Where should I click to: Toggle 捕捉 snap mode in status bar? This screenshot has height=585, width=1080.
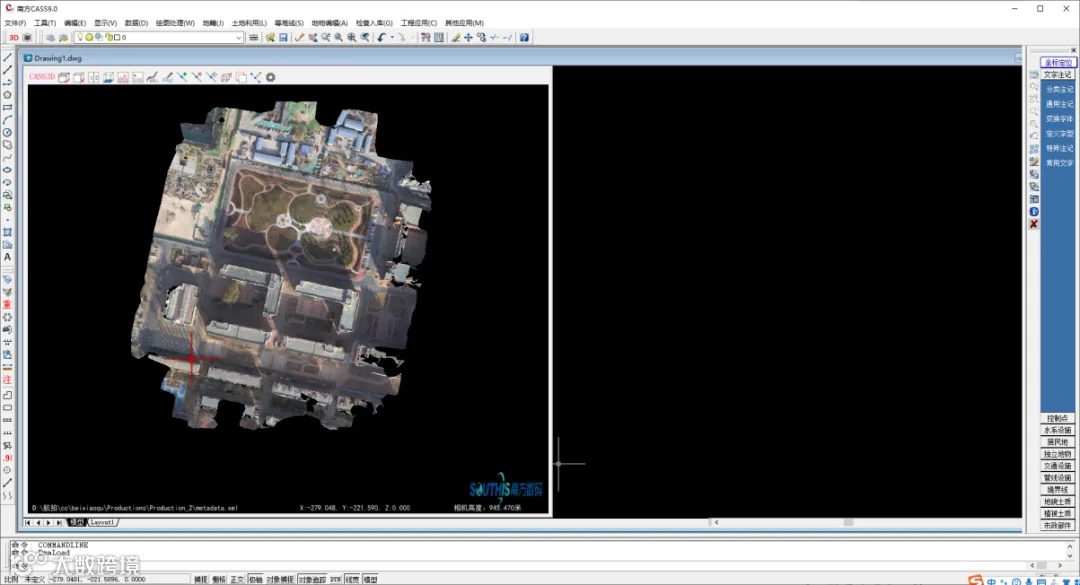pyautogui.click(x=201, y=579)
